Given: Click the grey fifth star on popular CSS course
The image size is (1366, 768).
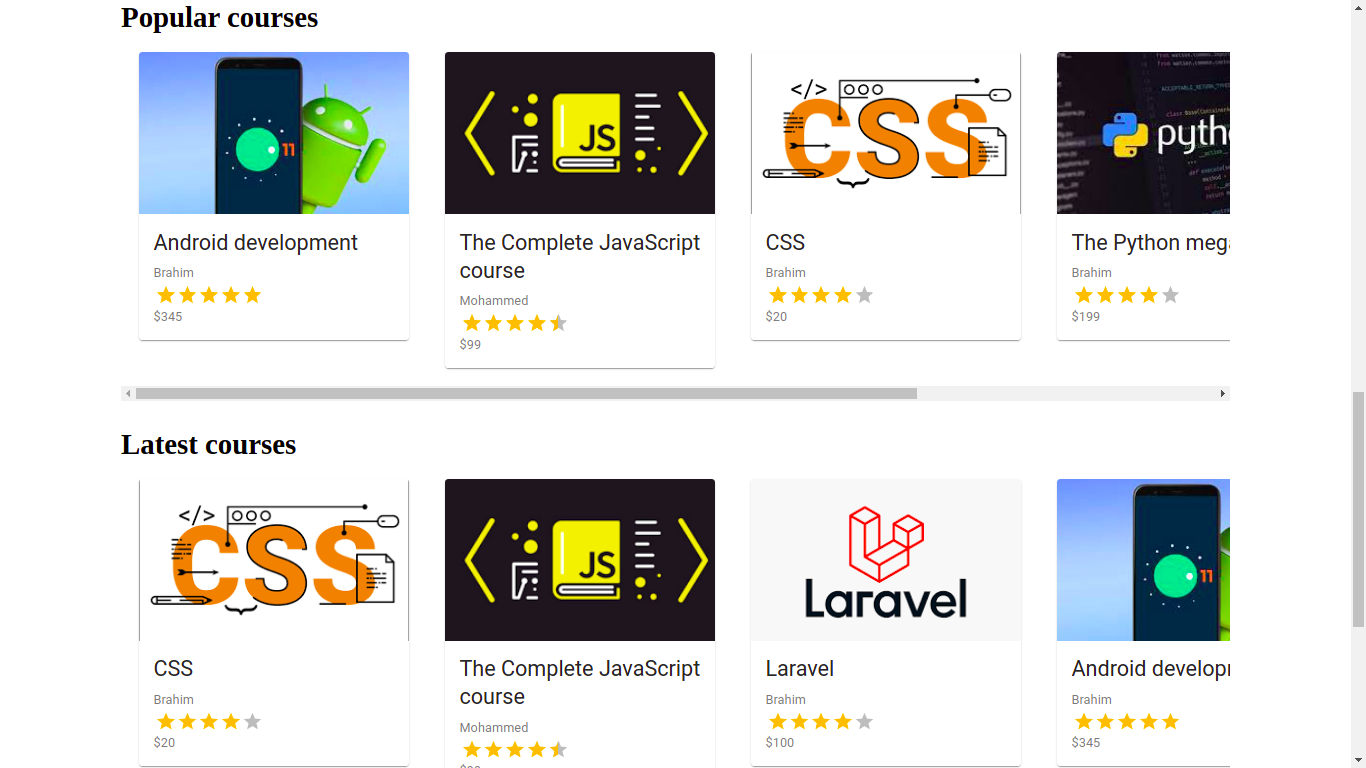Looking at the screenshot, I should coord(864,295).
